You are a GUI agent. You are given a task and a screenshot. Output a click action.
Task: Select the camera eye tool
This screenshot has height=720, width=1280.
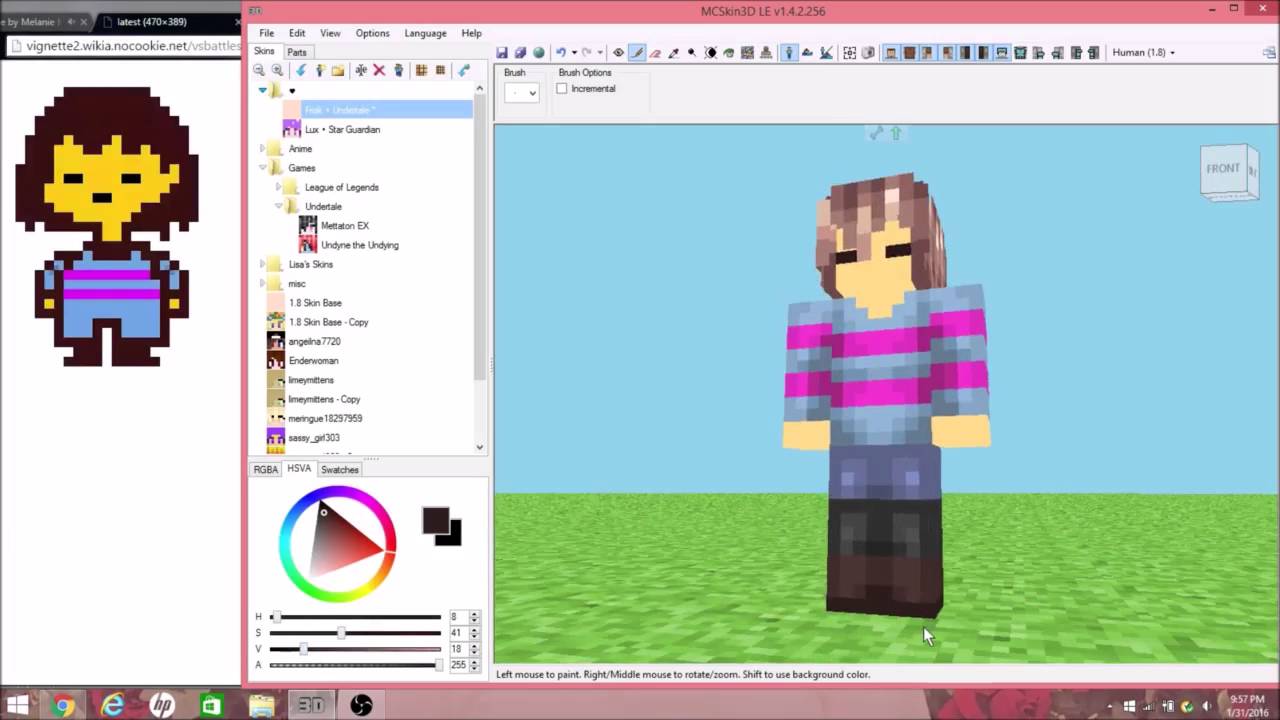point(618,52)
